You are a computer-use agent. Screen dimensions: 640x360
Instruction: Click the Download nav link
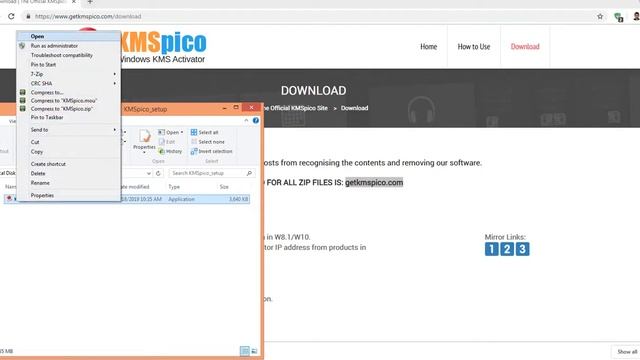tap(525, 47)
